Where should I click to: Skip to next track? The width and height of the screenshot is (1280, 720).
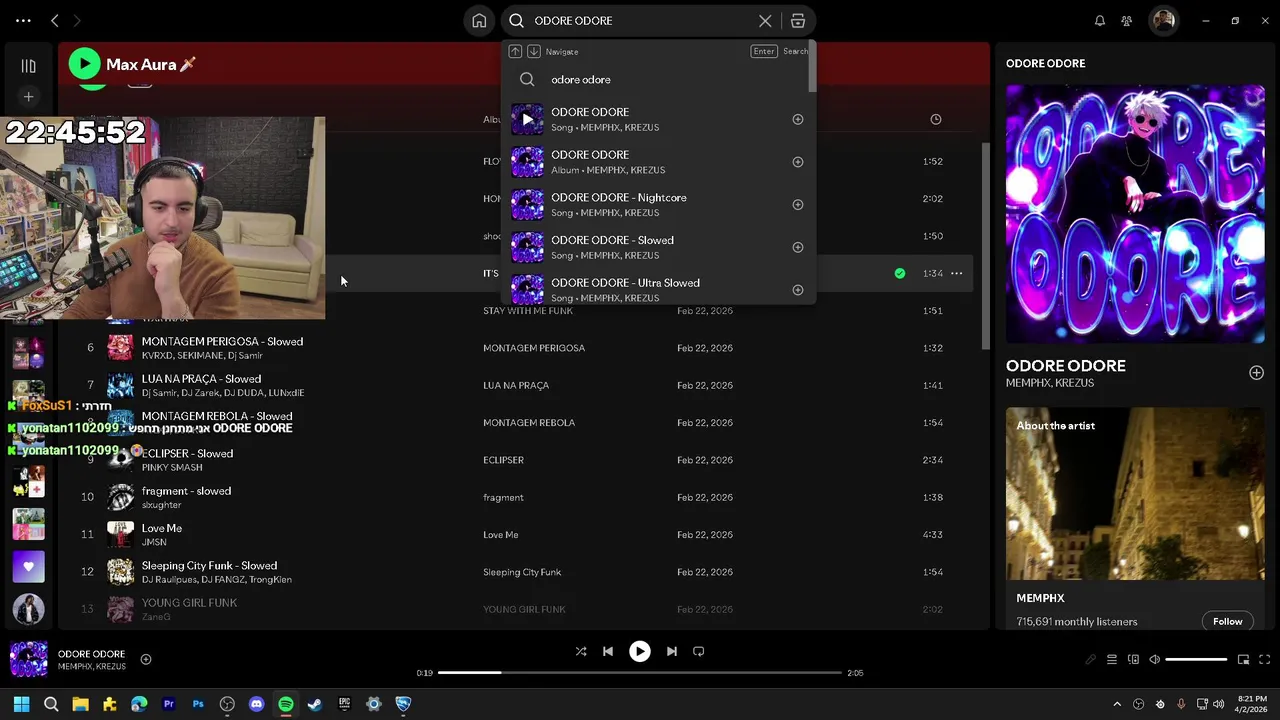pyautogui.click(x=672, y=651)
